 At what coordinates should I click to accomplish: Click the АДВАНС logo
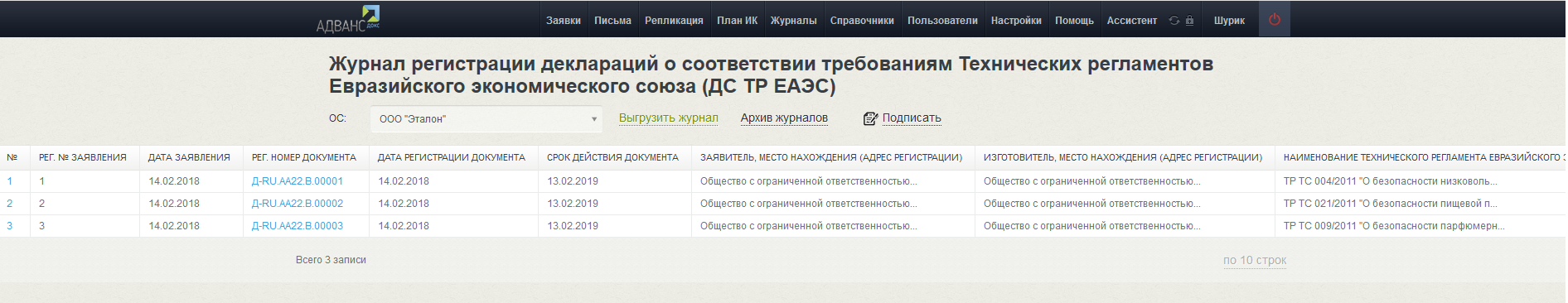coord(348,19)
